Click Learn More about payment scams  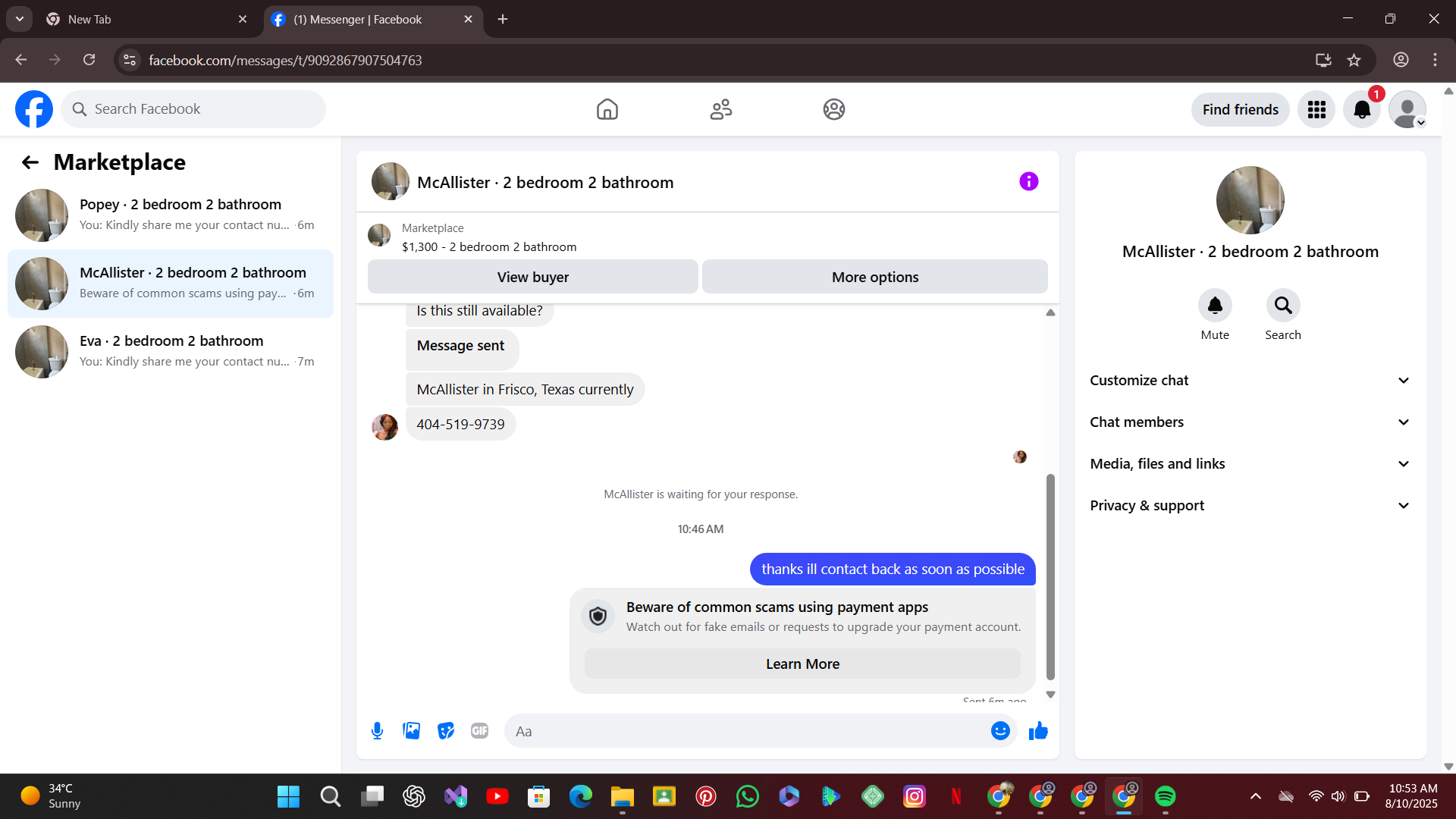click(802, 664)
